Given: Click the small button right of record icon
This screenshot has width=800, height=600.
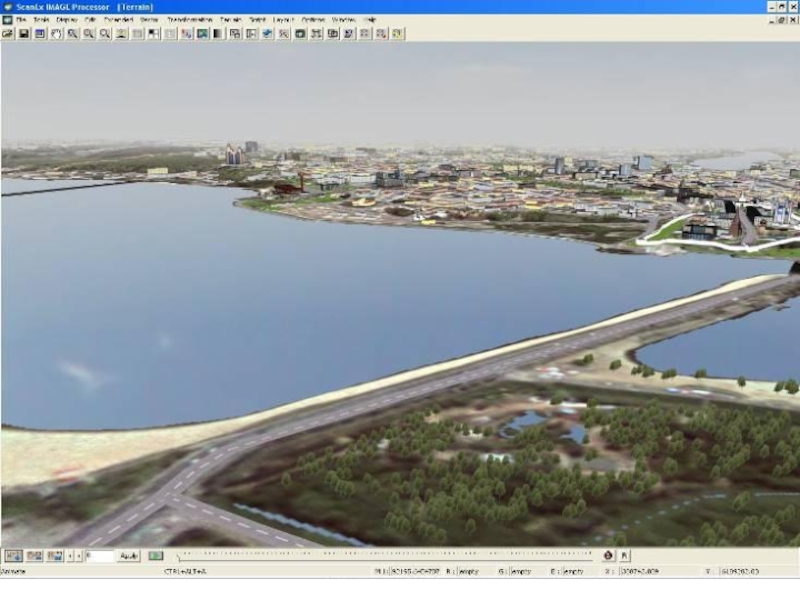Looking at the screenshot, I should coord(625,555).
